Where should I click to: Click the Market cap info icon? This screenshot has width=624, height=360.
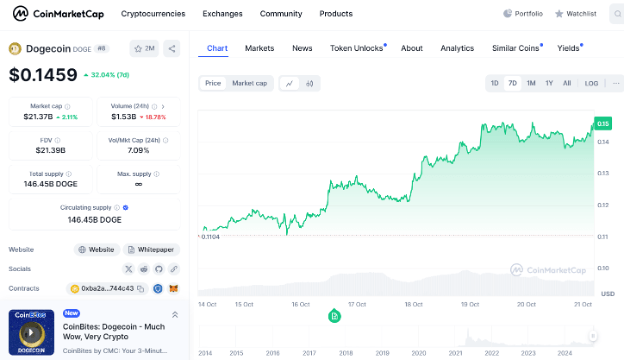[x=67, y=107]
